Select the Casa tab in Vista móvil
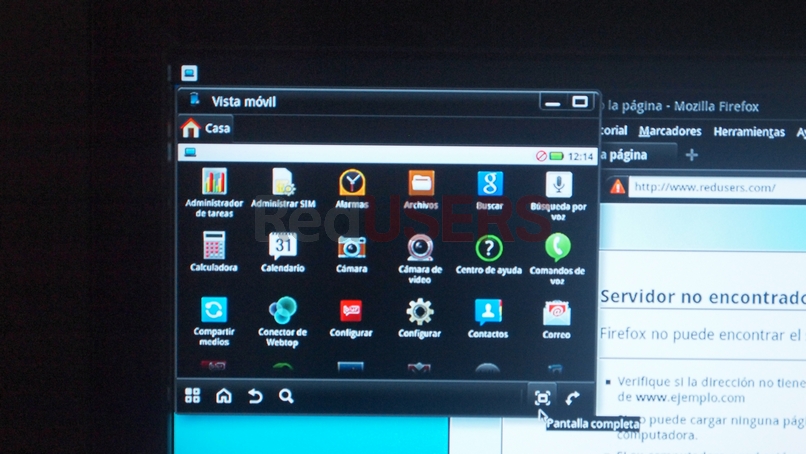This screenshot has width=806, height=454. (x=206, y=128)
